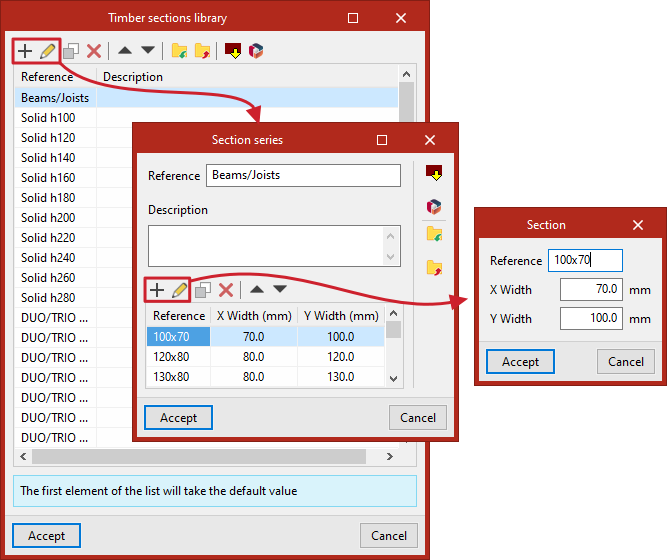Click the move down arrow in Section series toolbar
Screen dimensions: 667x560
pos(280,289)
